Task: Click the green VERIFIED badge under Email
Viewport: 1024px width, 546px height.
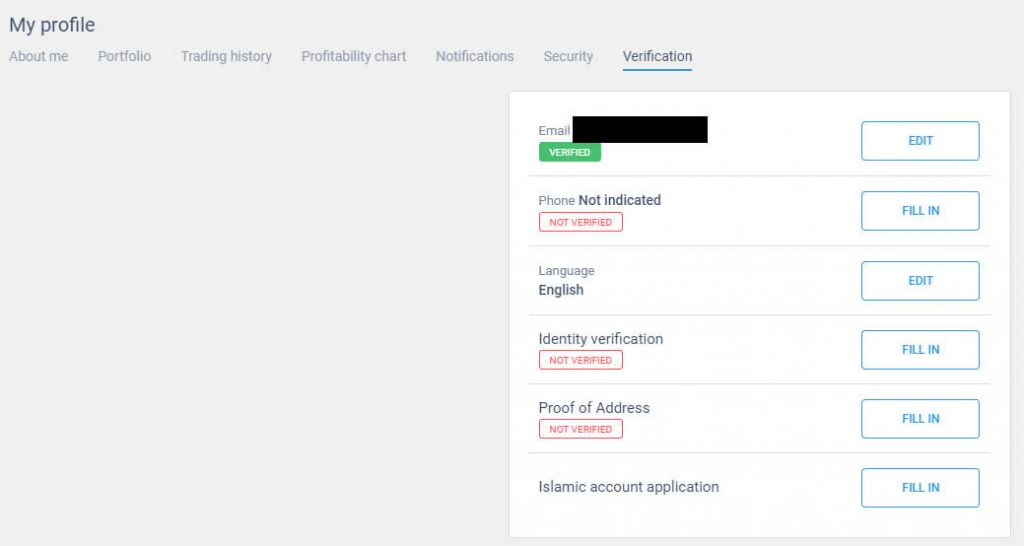Action: point(569,153)
